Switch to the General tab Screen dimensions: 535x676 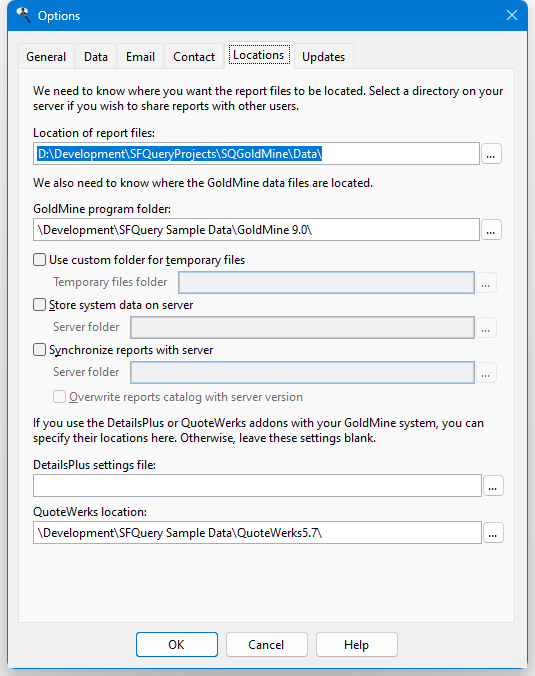46,57
